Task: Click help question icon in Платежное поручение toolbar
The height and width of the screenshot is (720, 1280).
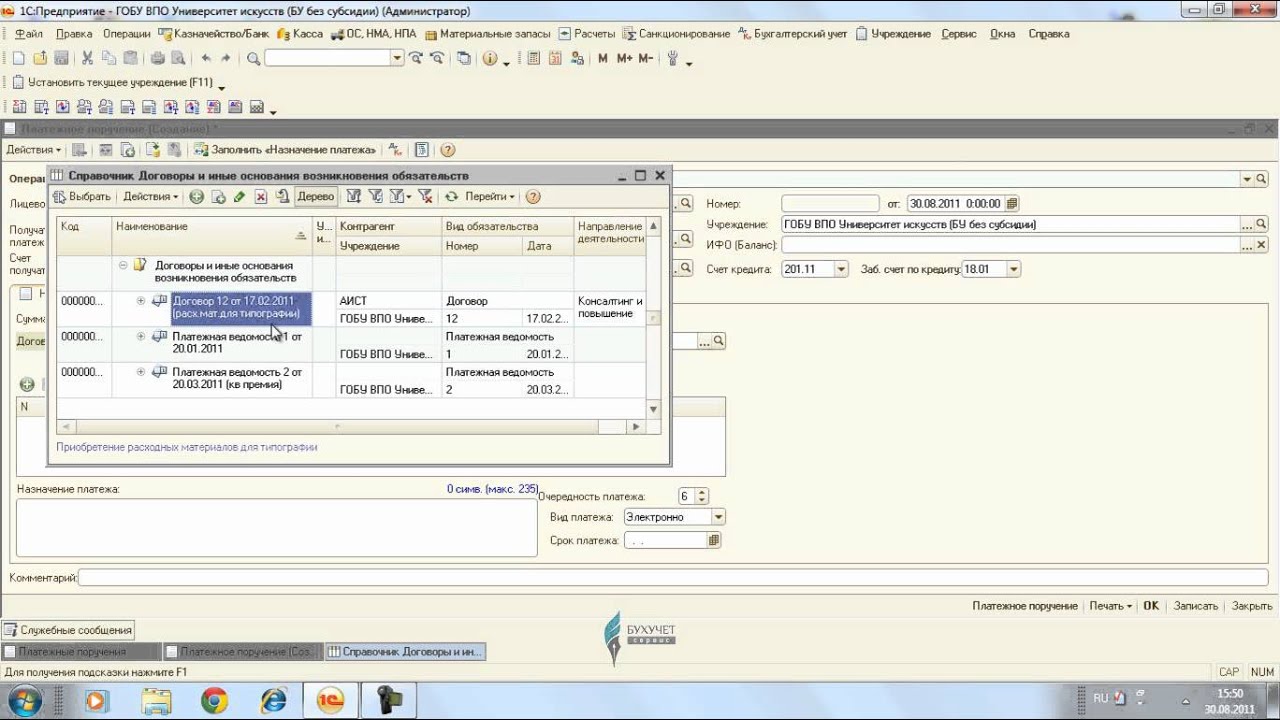Action: [447, 150]
